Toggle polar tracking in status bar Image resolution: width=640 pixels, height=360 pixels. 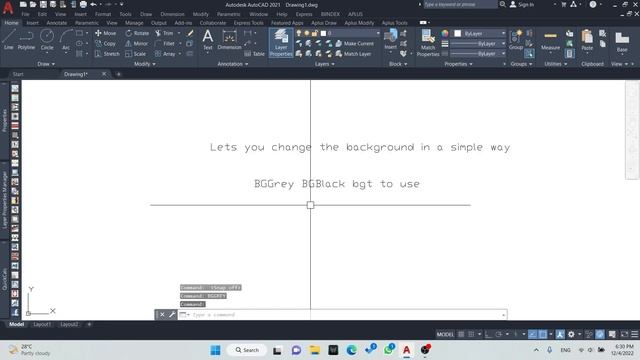click(498, 334)
